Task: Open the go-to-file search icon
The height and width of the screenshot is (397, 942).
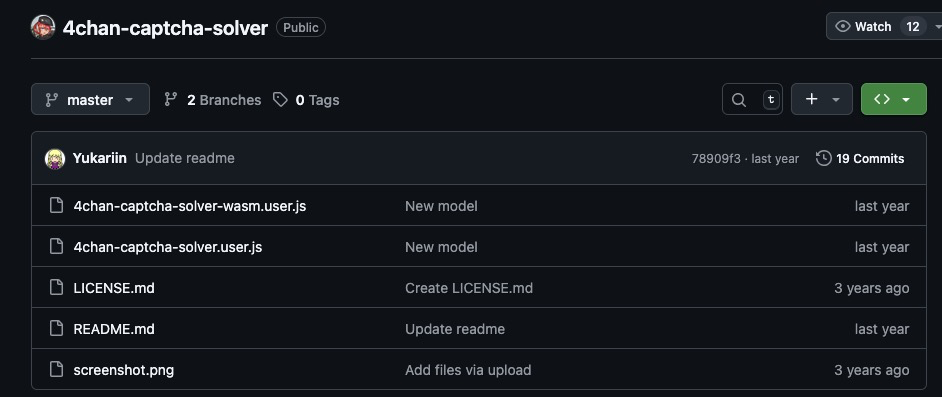Action: pos(739,100)
